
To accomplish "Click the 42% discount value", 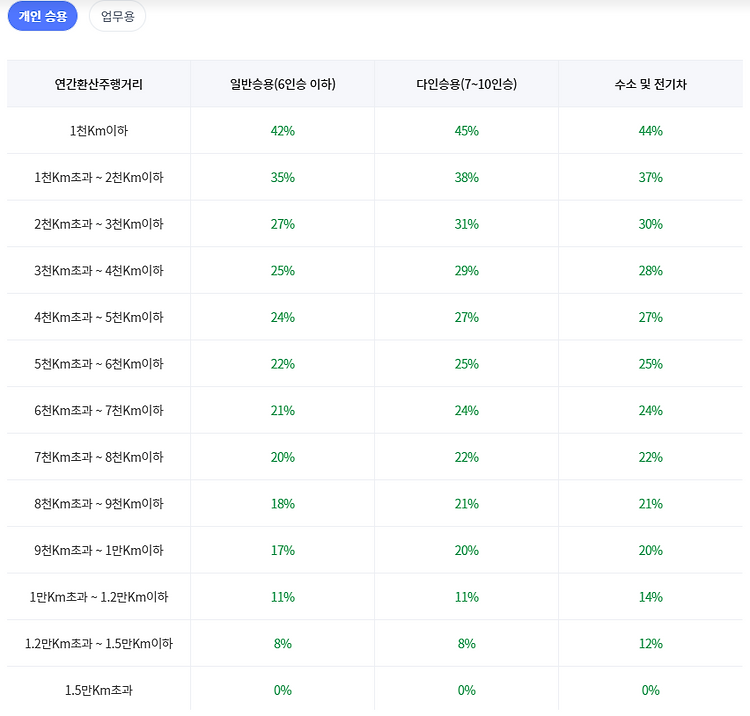I will coord(282,131).
